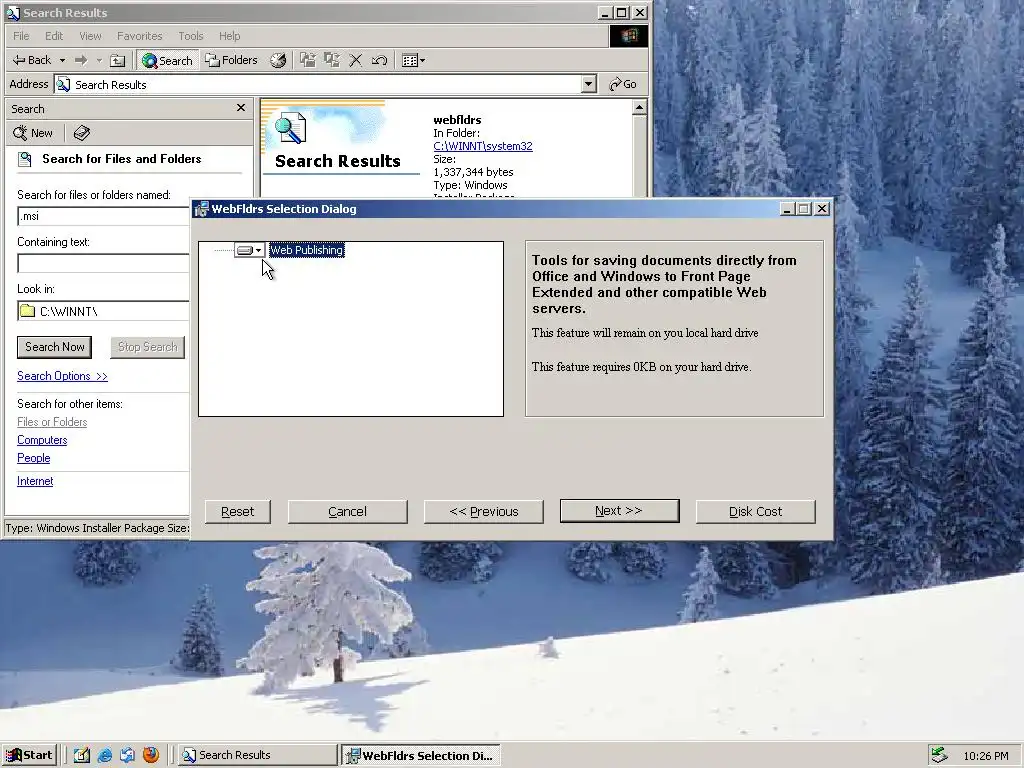Click the Next >> button
The image size is (1024, 768).
[619, 511]
